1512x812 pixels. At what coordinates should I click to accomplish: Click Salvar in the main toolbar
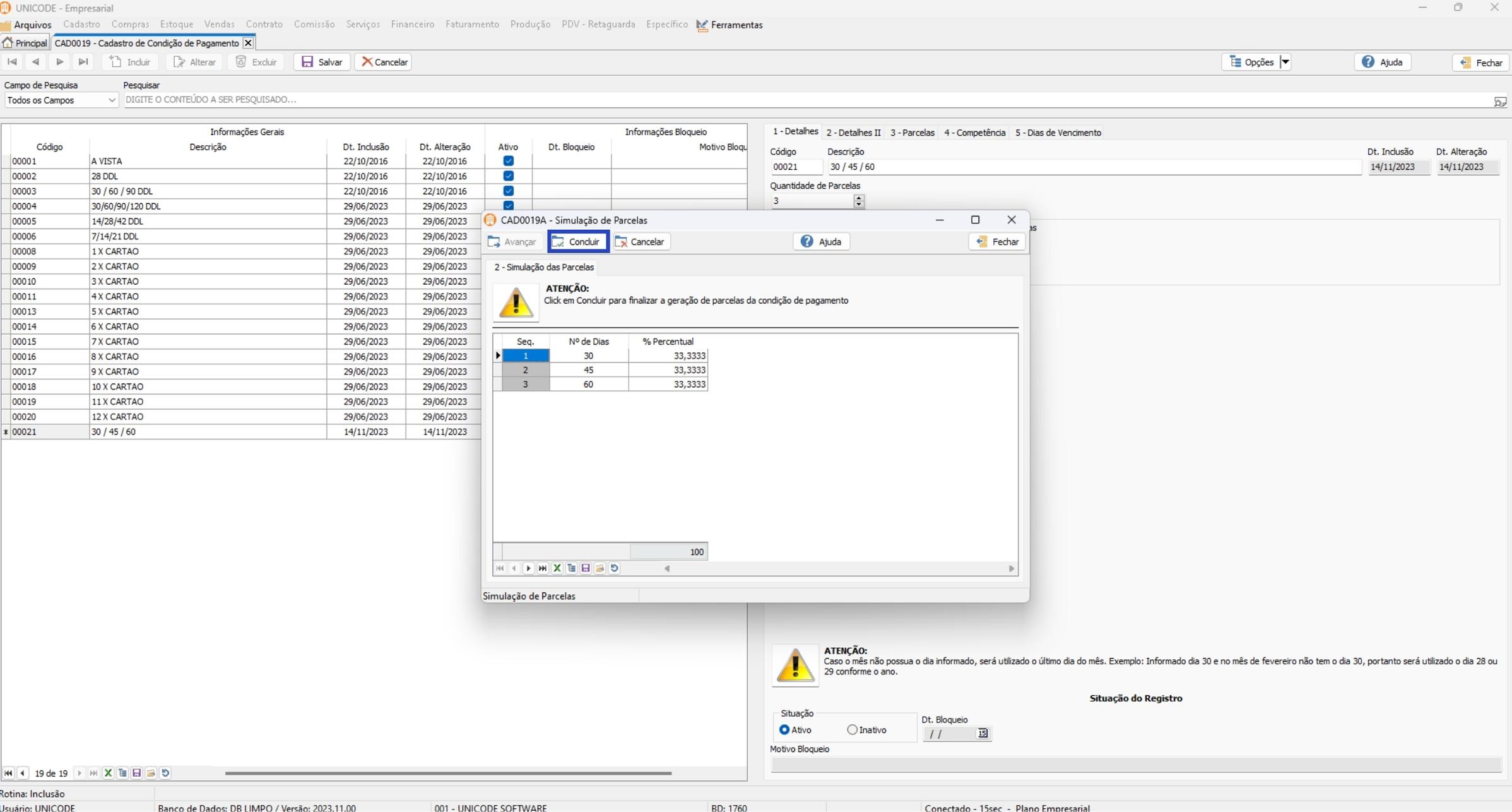click(x=322, y=62)
